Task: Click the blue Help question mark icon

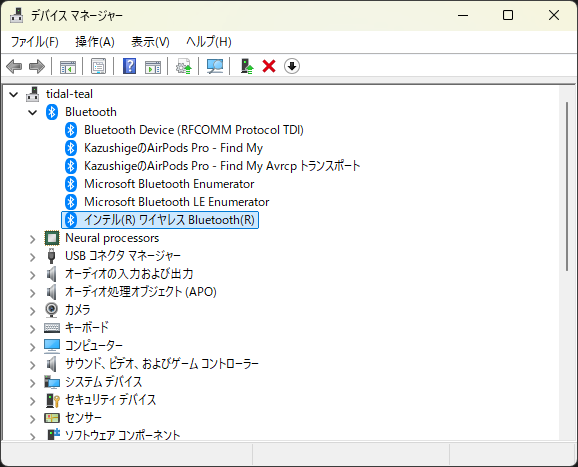Action: click(129, 67)
